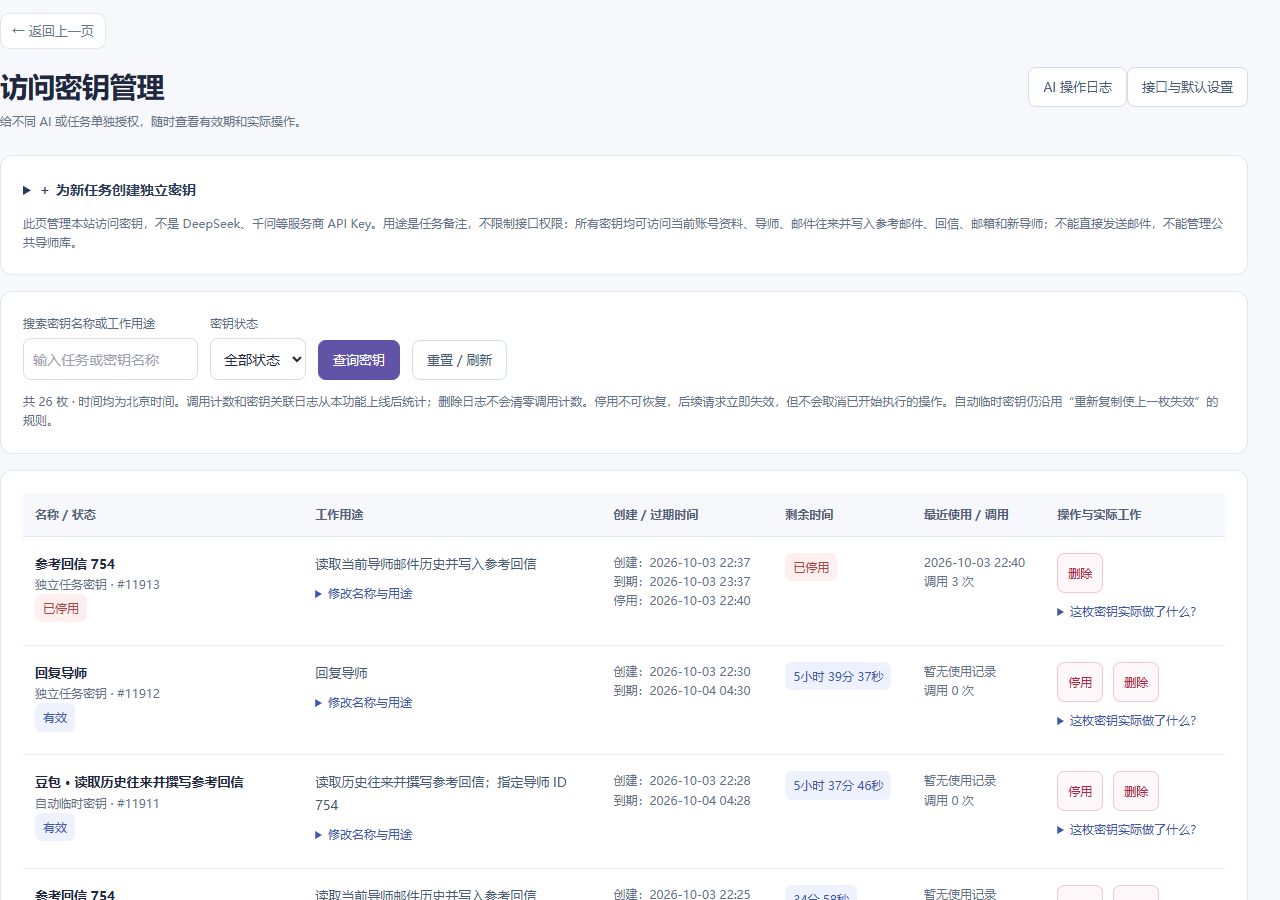Image resolution: width=1280 pixels, height=900 pixels.
Task: Click the 调用 3 次 call count
Action: click(x=951, y=582)
